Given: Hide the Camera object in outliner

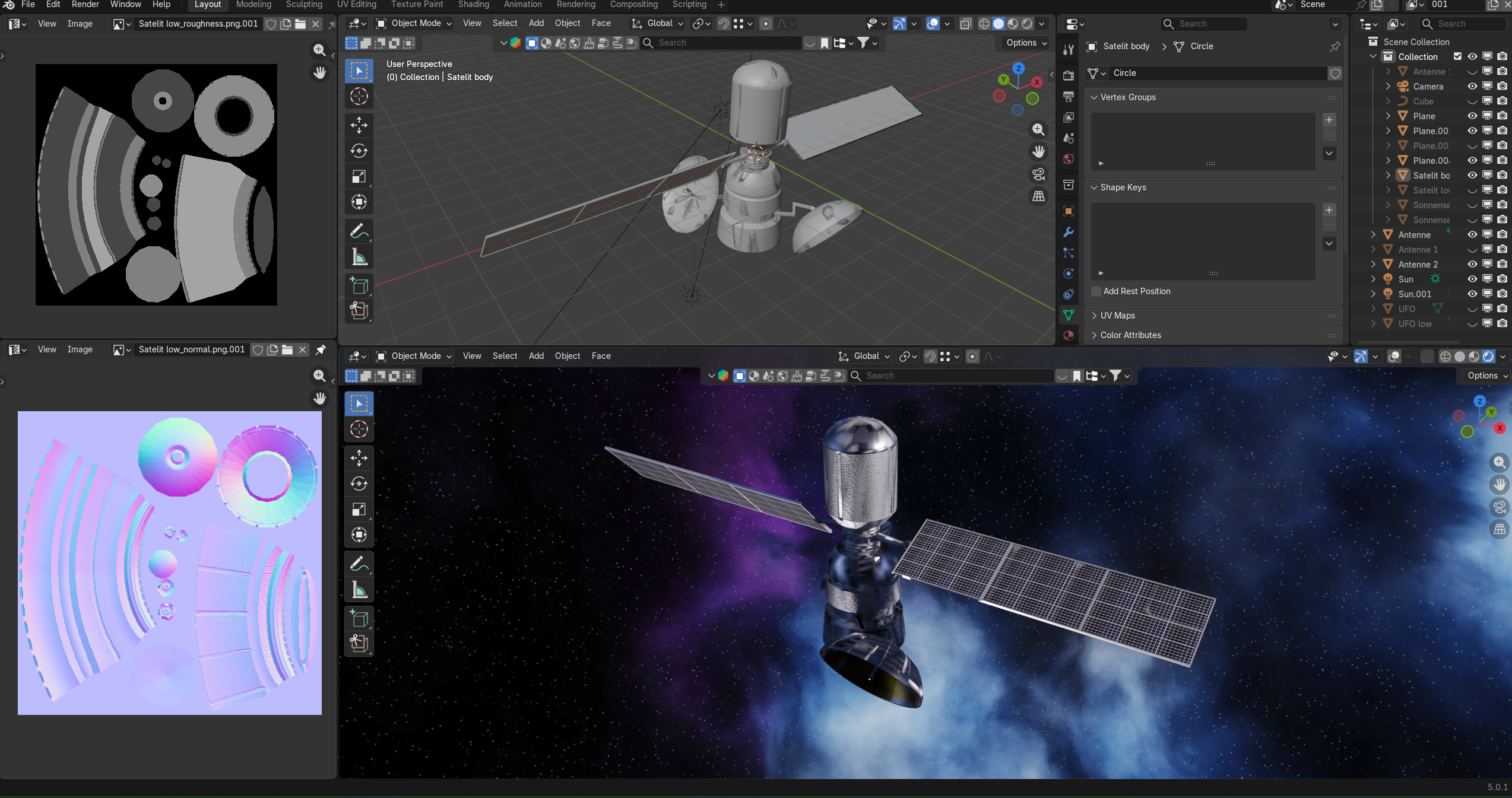Looking at the screenshot, I should pyautogui.click(x=1472, y=87).
